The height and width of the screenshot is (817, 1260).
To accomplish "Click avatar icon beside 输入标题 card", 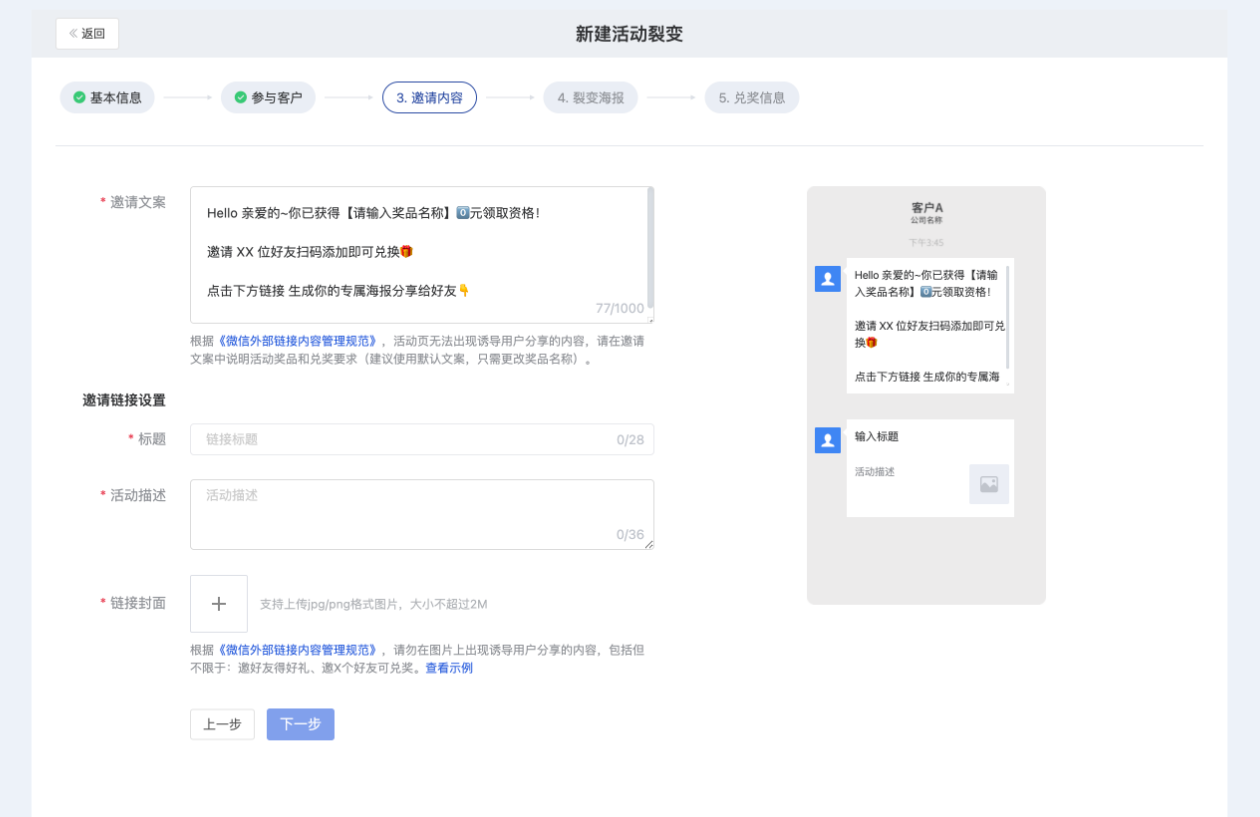I will pos(827,440).
